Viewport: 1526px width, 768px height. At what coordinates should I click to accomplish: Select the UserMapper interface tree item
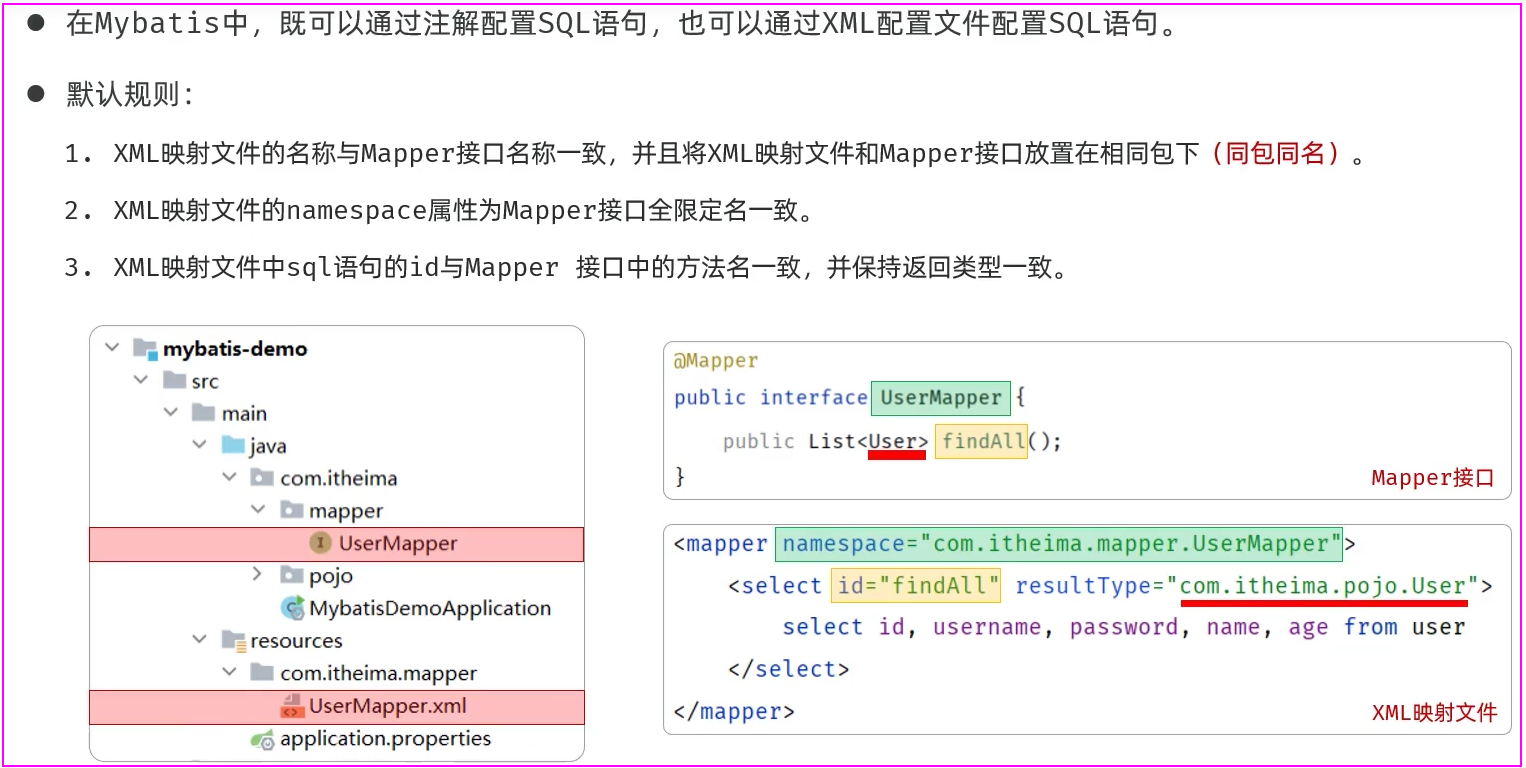click(x=397, y=543)
